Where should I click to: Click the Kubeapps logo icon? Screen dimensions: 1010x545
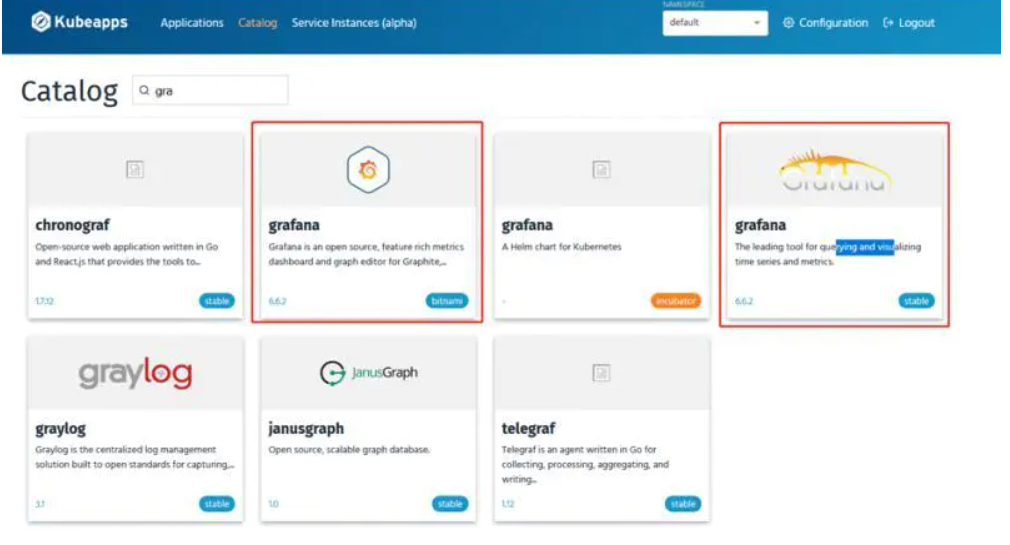(x=41, y=22)
